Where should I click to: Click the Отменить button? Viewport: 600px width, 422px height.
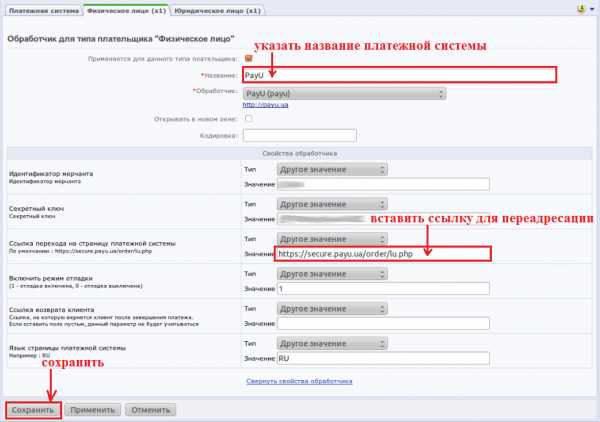(x=151, y=410)
